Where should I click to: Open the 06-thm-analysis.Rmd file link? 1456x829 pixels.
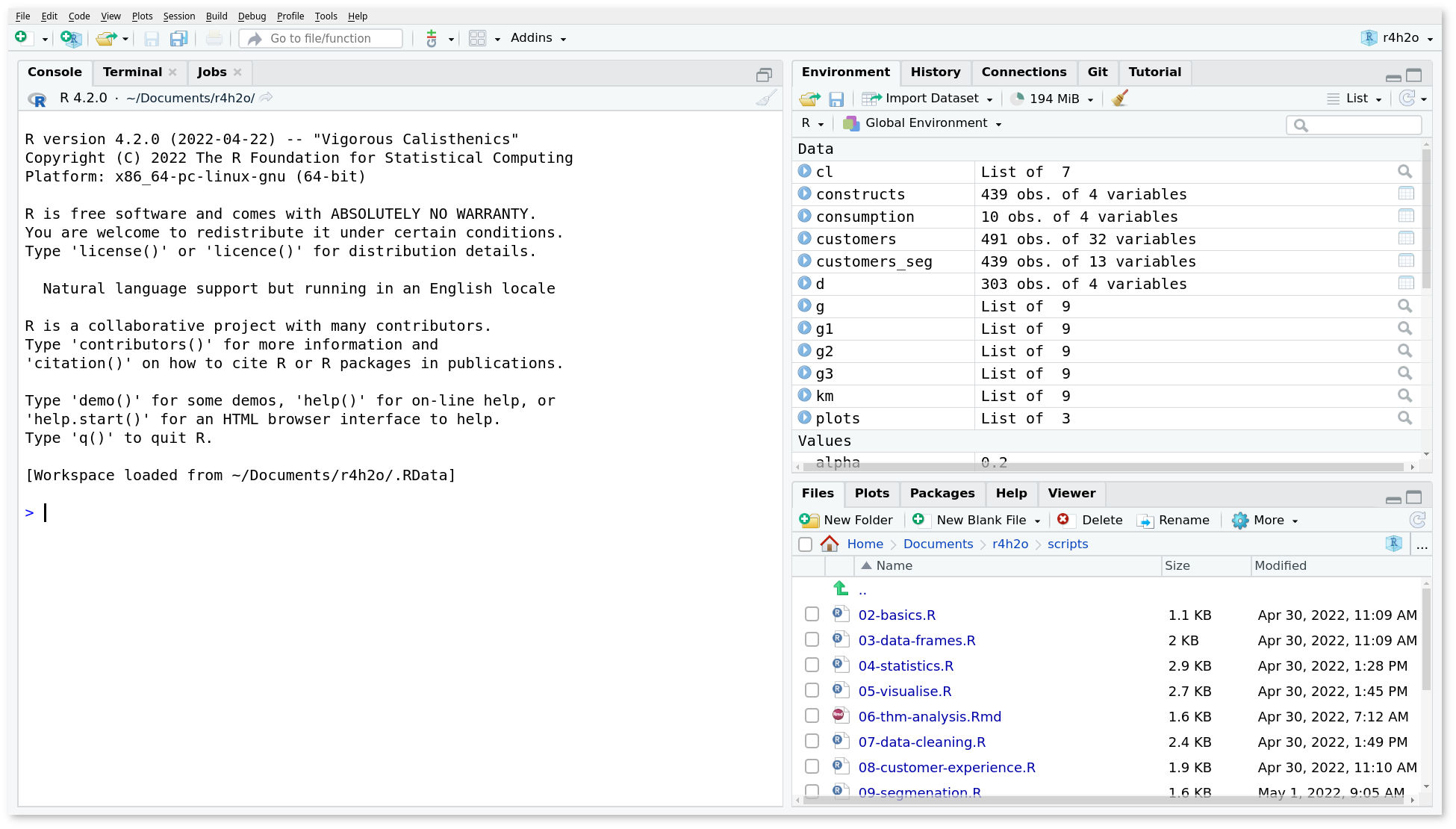coord(930,716)
